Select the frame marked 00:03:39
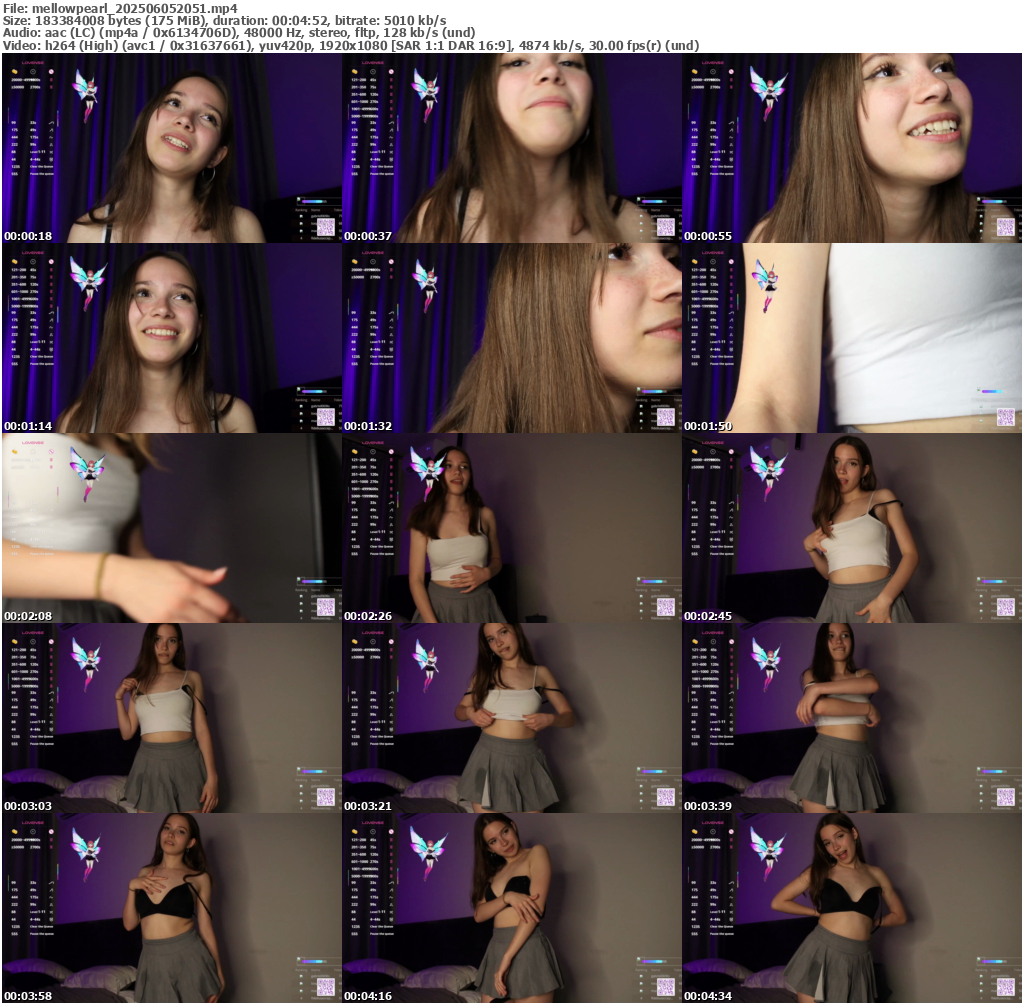The image size is (1024, 1003). (x=851, y=717)
